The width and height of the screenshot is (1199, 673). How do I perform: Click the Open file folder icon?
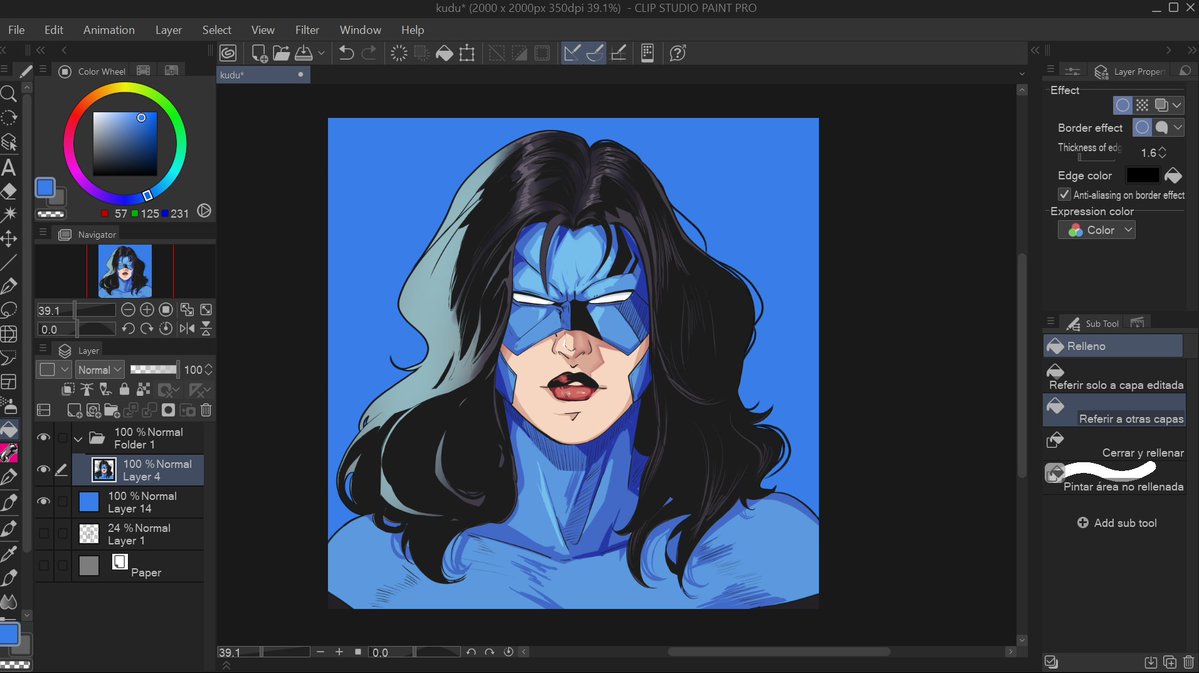coord(281,53)
